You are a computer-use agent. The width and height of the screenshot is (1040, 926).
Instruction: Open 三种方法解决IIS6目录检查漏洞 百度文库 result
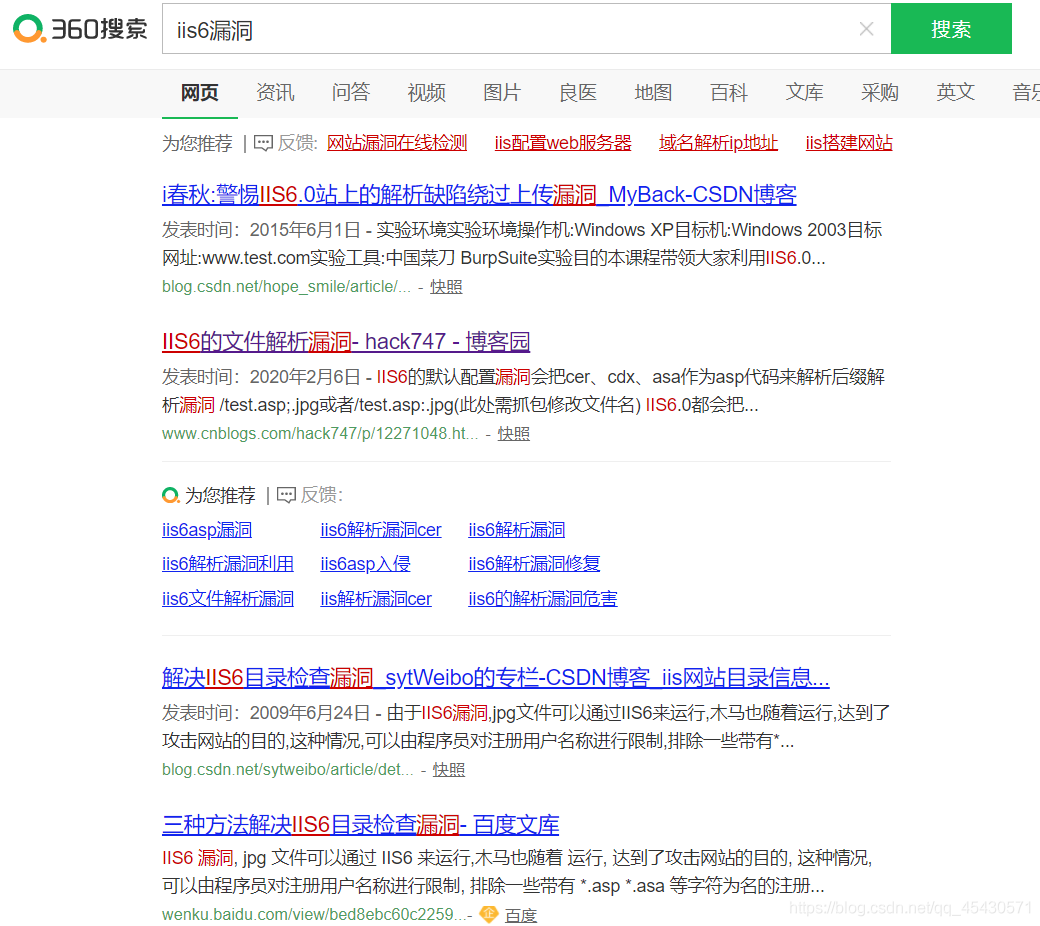pyautogui.click(x=360, y=825)
